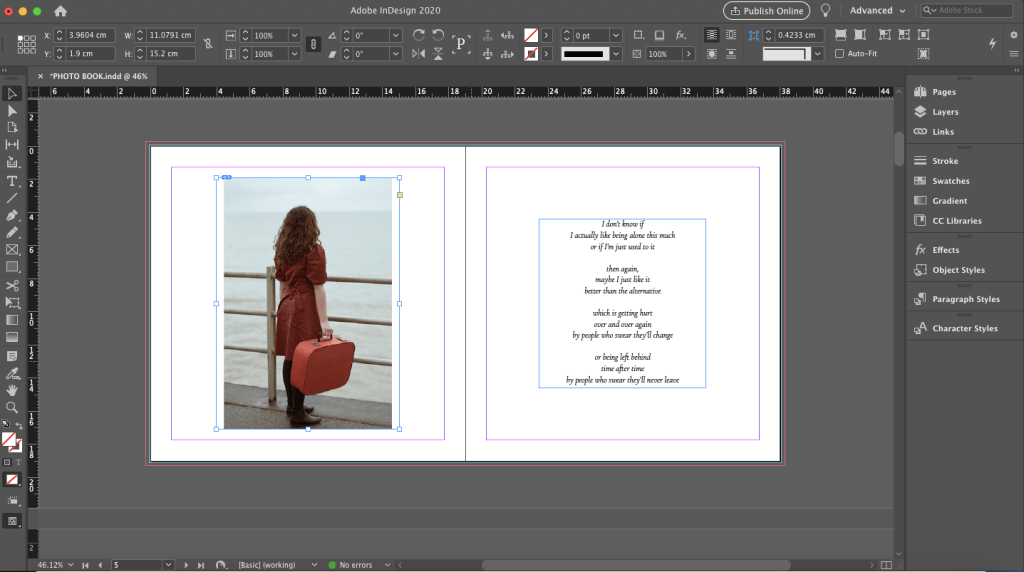Viewport: 1024px width, 572px height.
Task: Select the Type tool
Action: coord(12,181)
